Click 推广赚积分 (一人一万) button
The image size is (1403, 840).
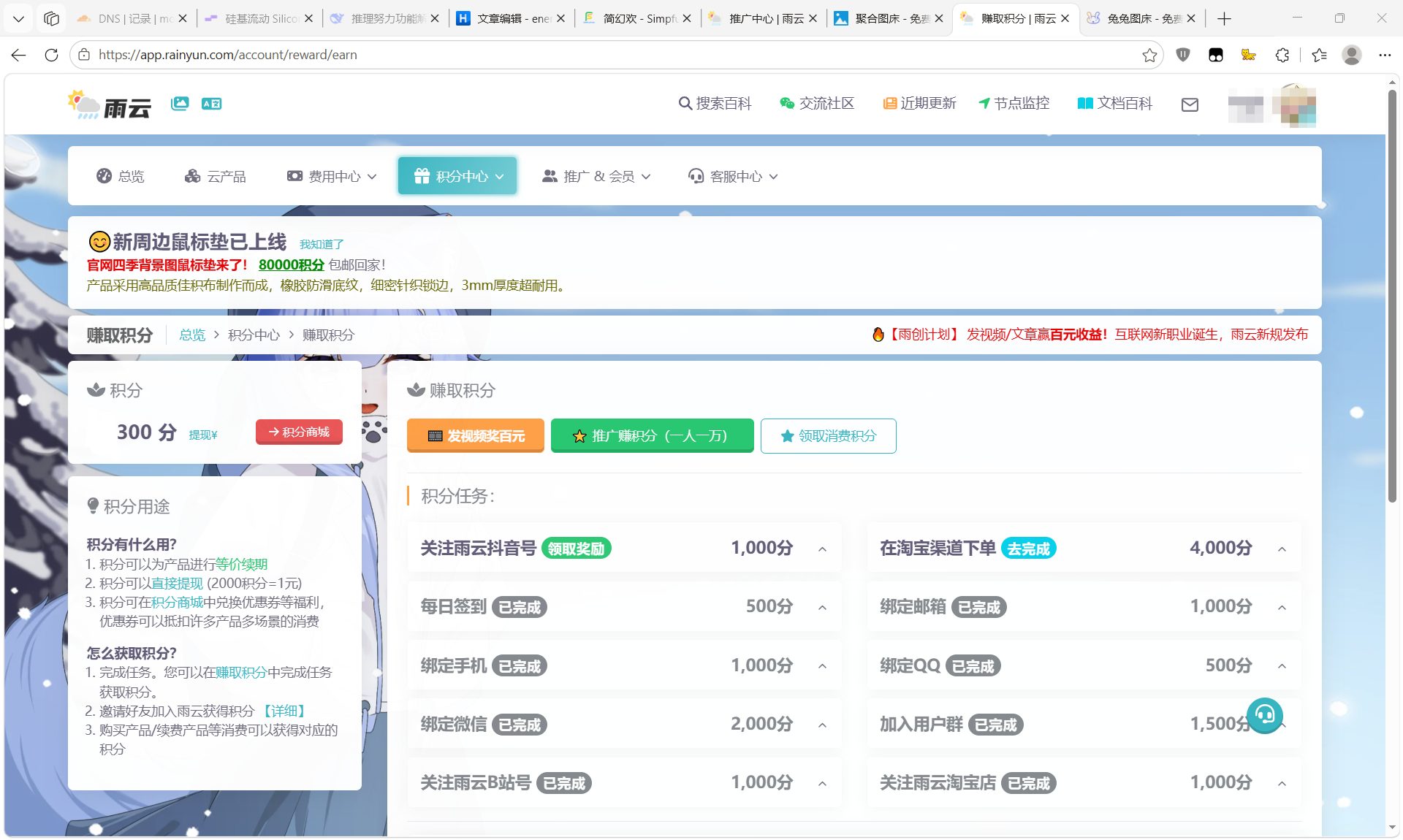652,436
